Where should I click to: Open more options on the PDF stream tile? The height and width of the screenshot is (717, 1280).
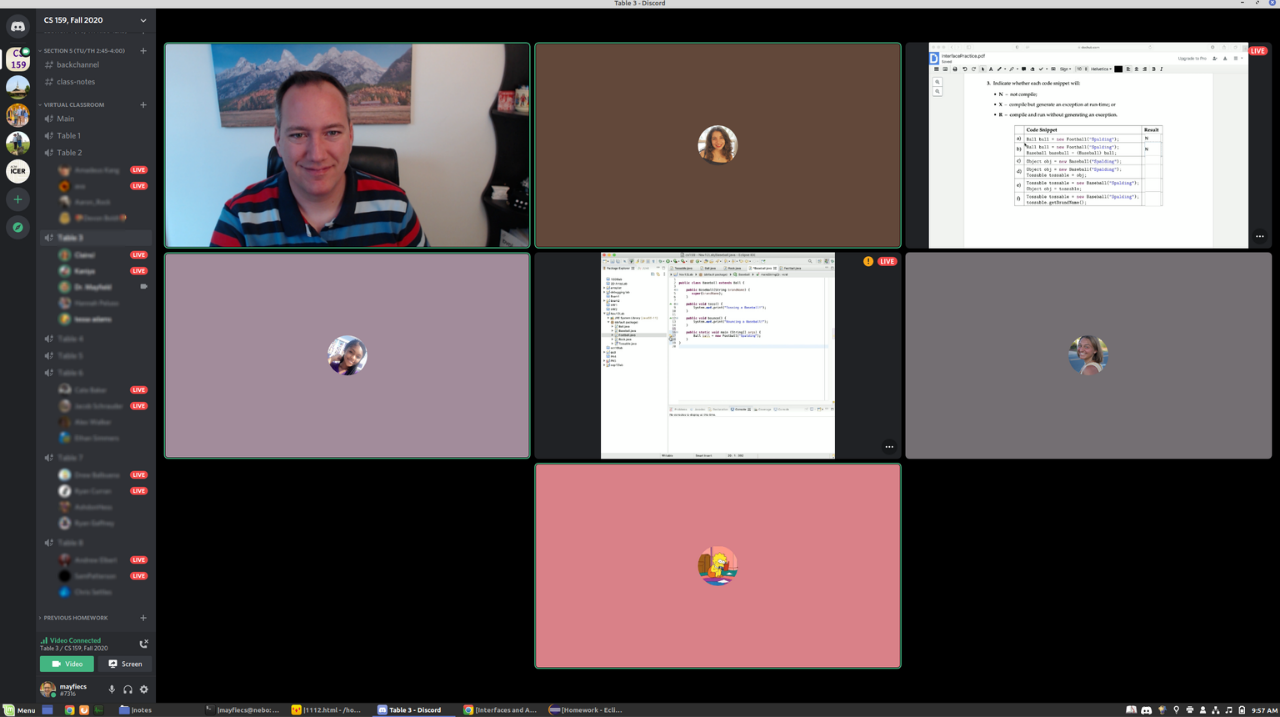(1259, 237)
